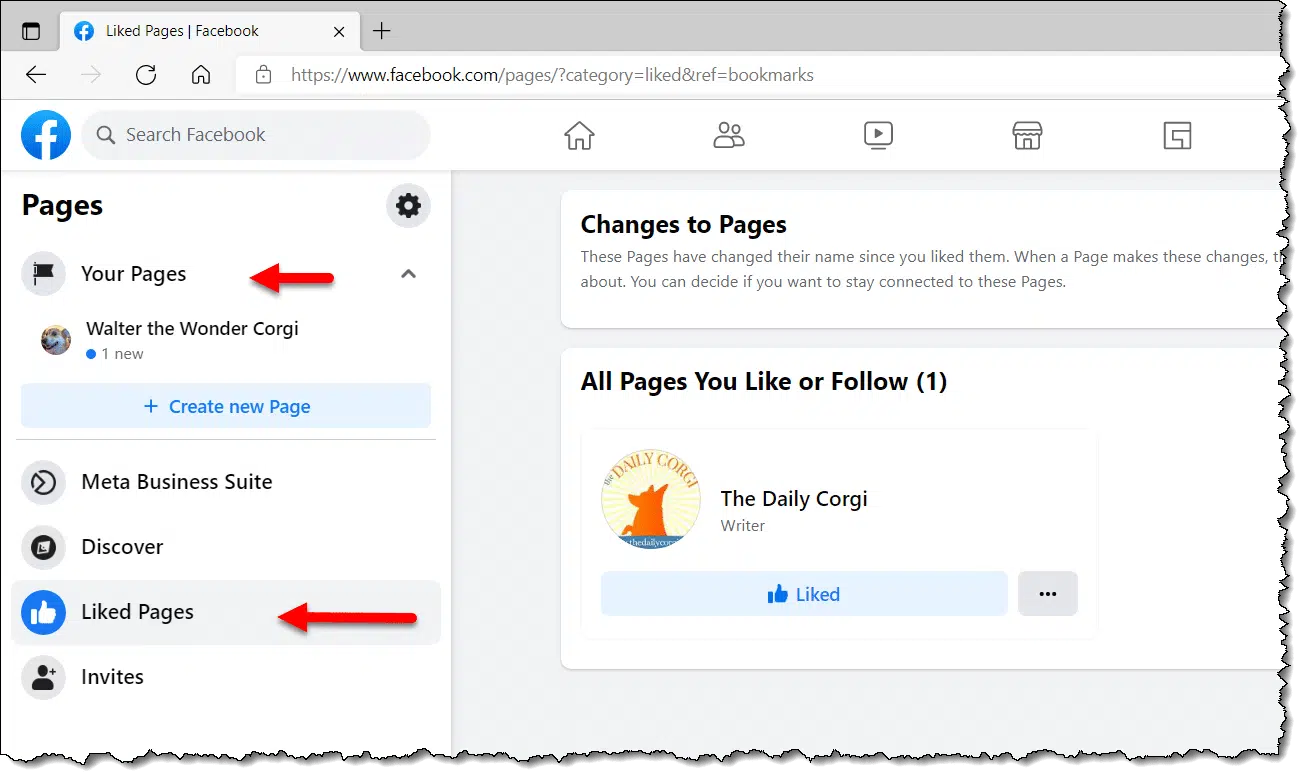Click the '1 new' notification text
The width and height of the screenshot is (1309, 780).
click(122, 354)
